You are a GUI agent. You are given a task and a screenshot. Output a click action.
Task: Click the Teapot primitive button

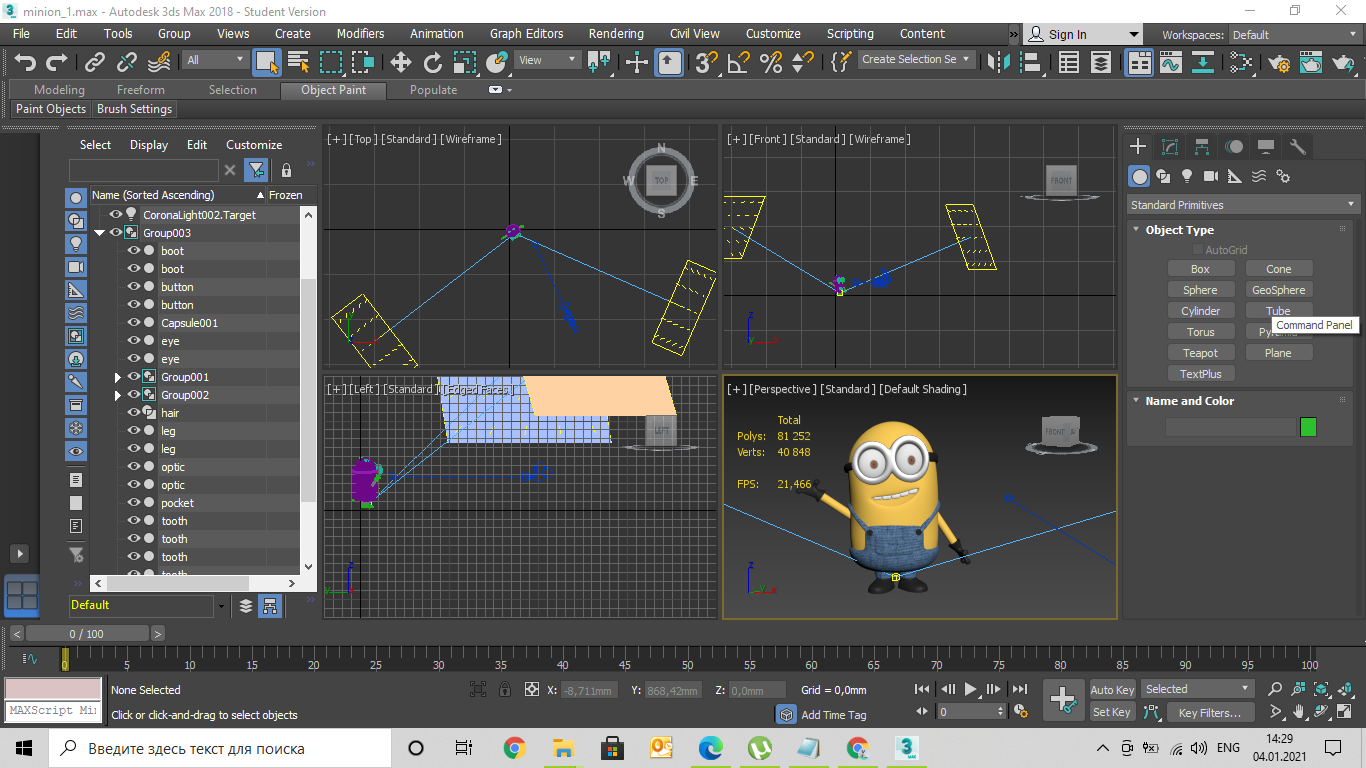point(1200,353)
